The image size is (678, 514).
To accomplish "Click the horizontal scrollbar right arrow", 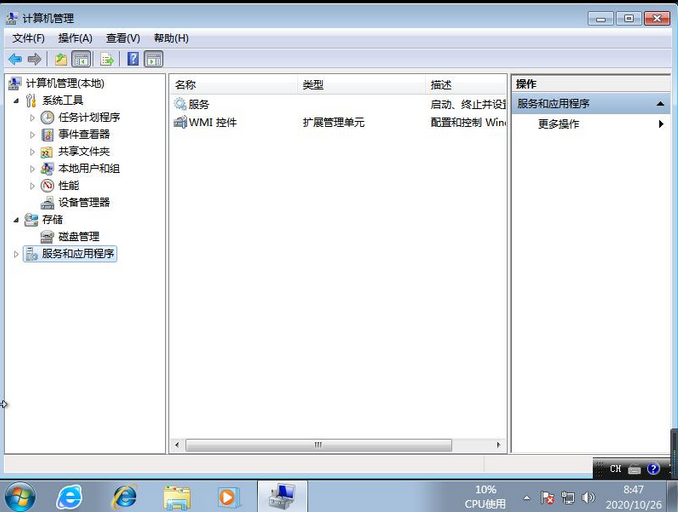I will click(500, 445).
